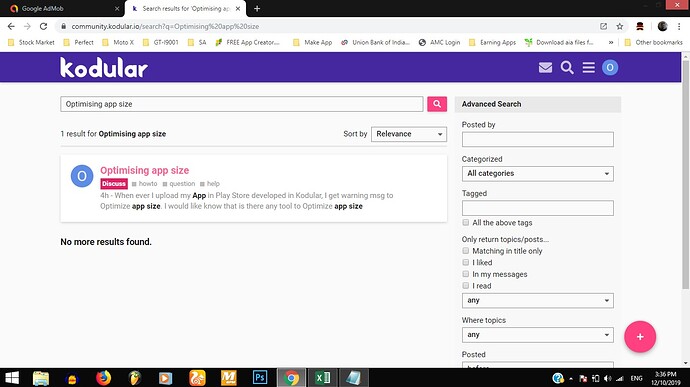
Task: Click the 'Posted by' input field
Action: [537, 139]
